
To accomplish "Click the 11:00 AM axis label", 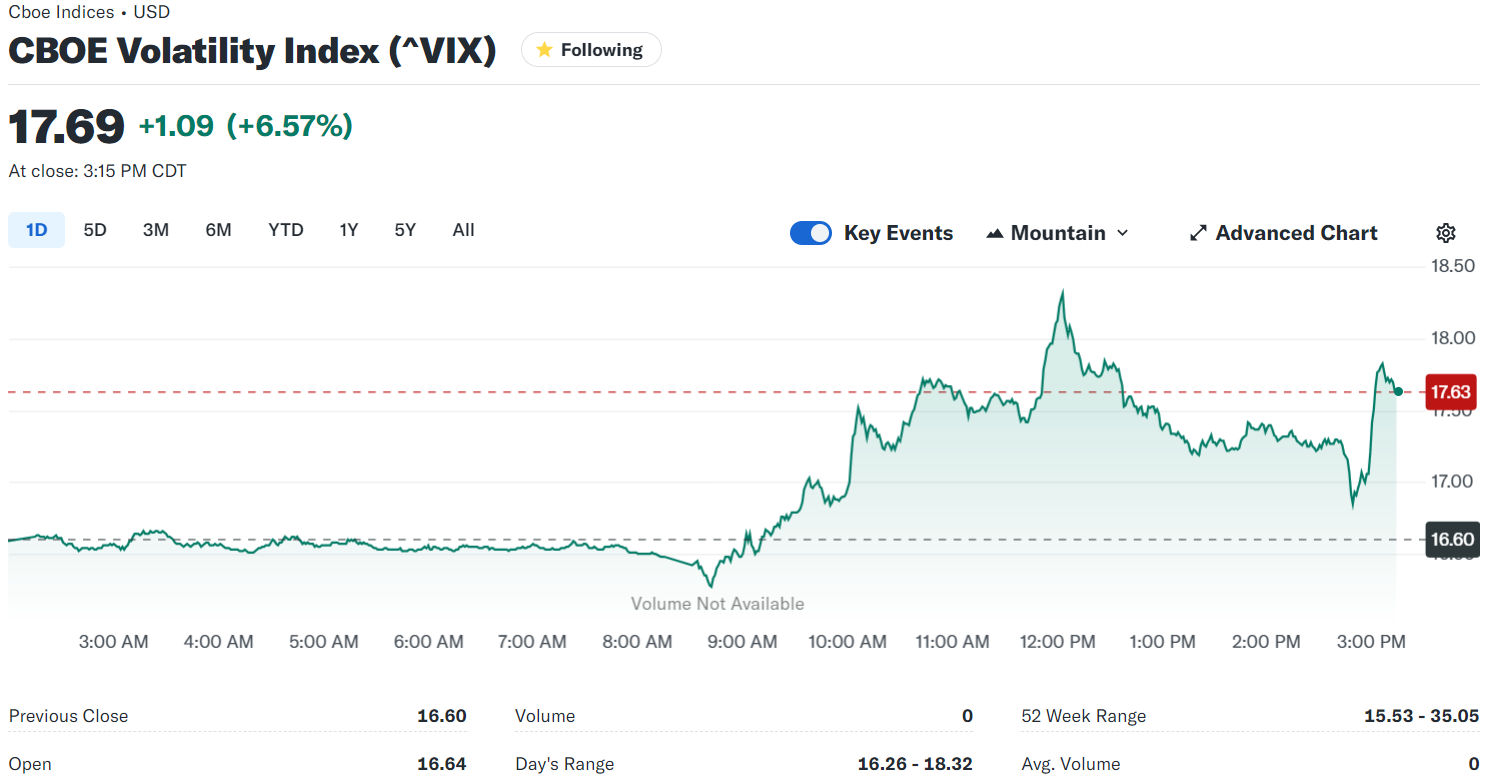I will tap(952, 642).
